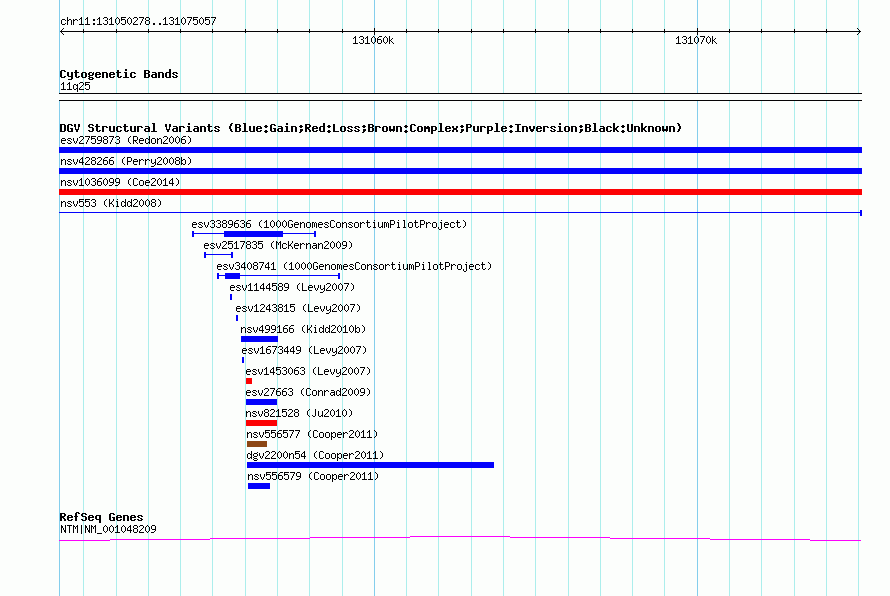The height and width of the screenshot is (596, 890).
Task: Click the 131060k ruler tick label
Action: coord(373,40)
